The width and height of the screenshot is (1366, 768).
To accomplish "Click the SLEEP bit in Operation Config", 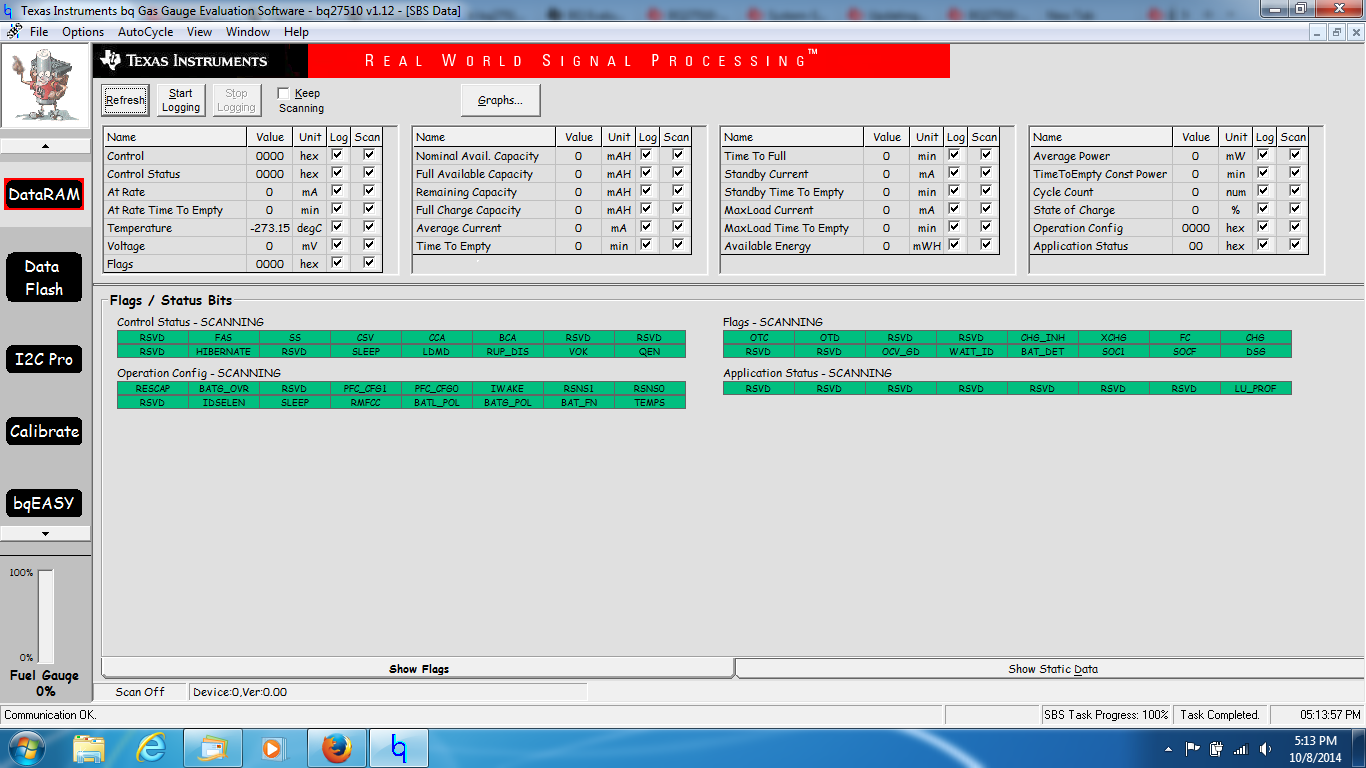I will 295,402.
